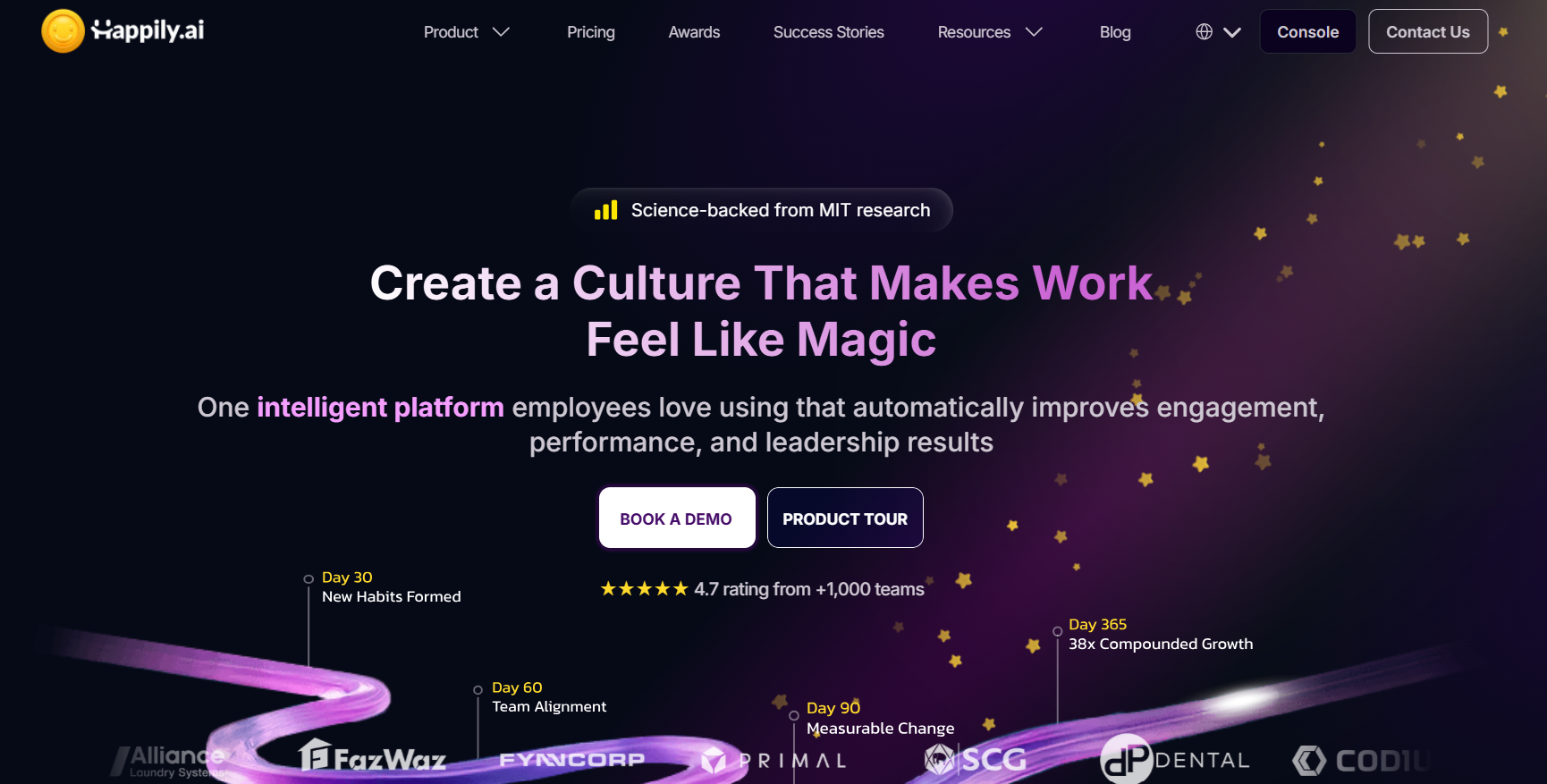Open the Pricing menu item

(x=591, y=32)
